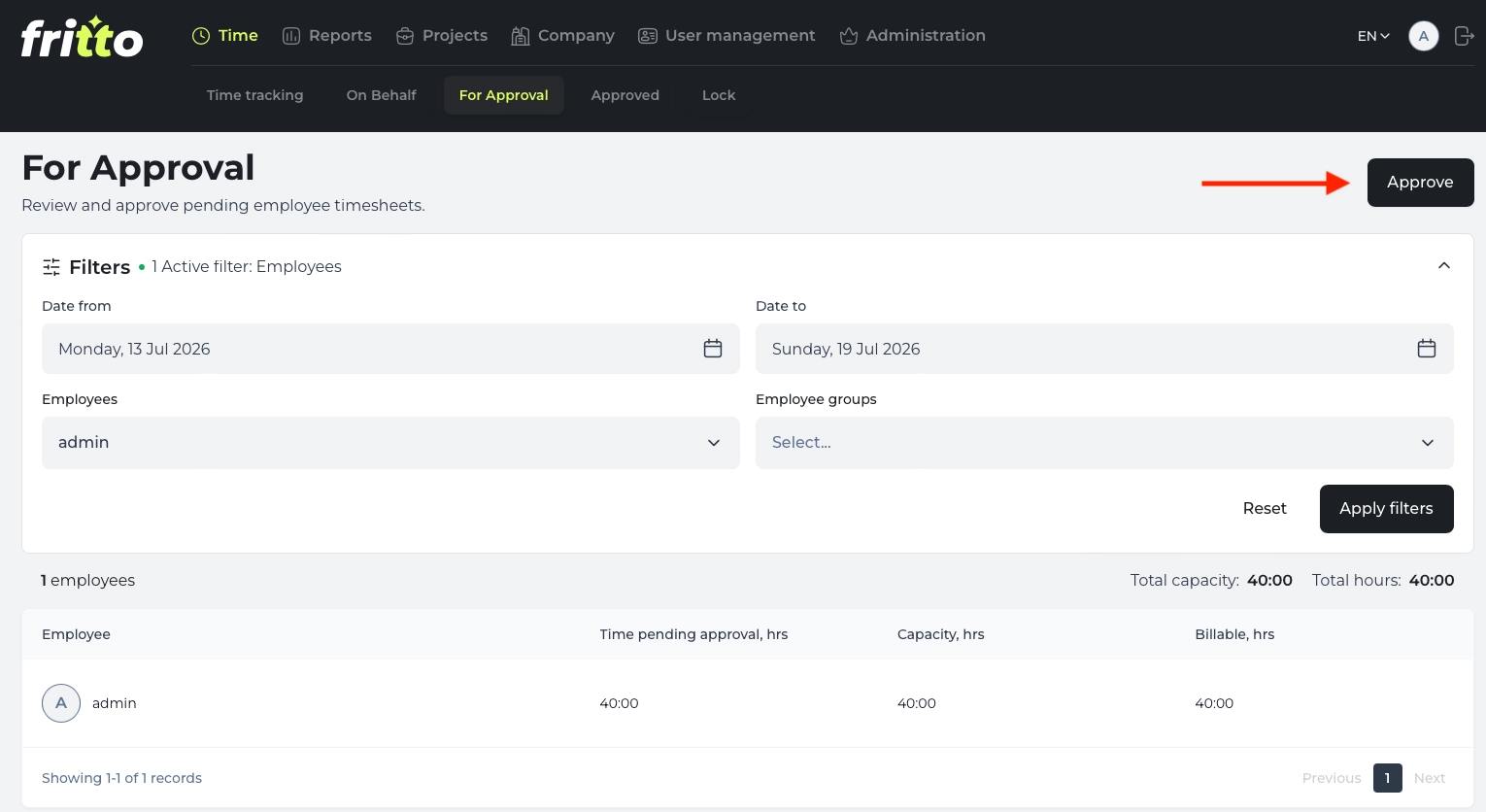
Task: Click the fritto logo
Action: [83, 37]
